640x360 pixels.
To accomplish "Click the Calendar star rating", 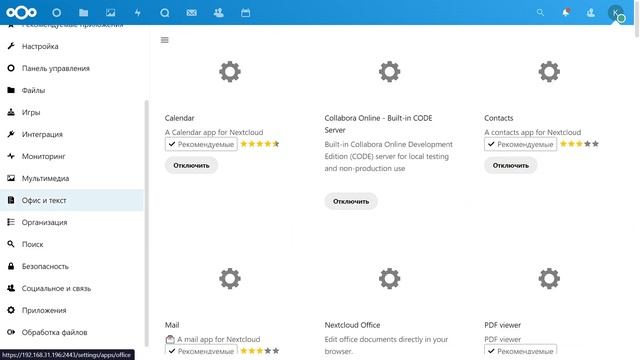I will (260, 144).
